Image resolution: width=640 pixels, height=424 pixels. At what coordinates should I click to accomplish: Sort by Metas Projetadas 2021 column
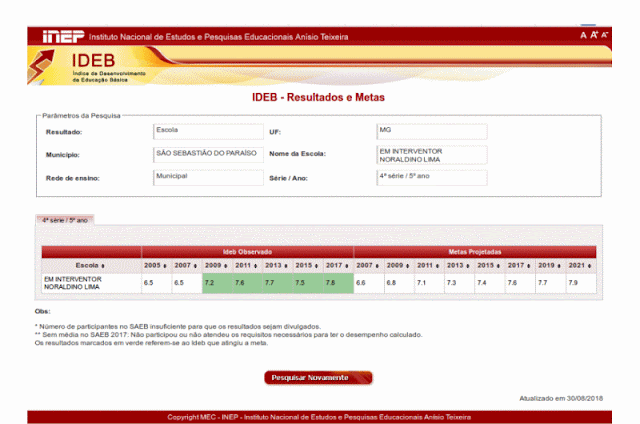(581, 265)
